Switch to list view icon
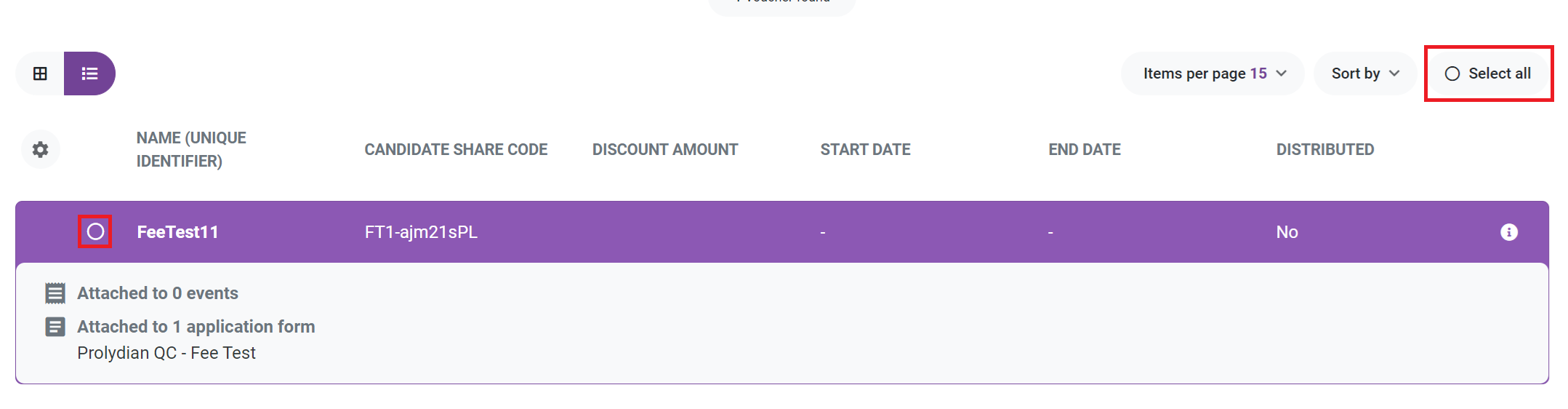 (89, 74)
